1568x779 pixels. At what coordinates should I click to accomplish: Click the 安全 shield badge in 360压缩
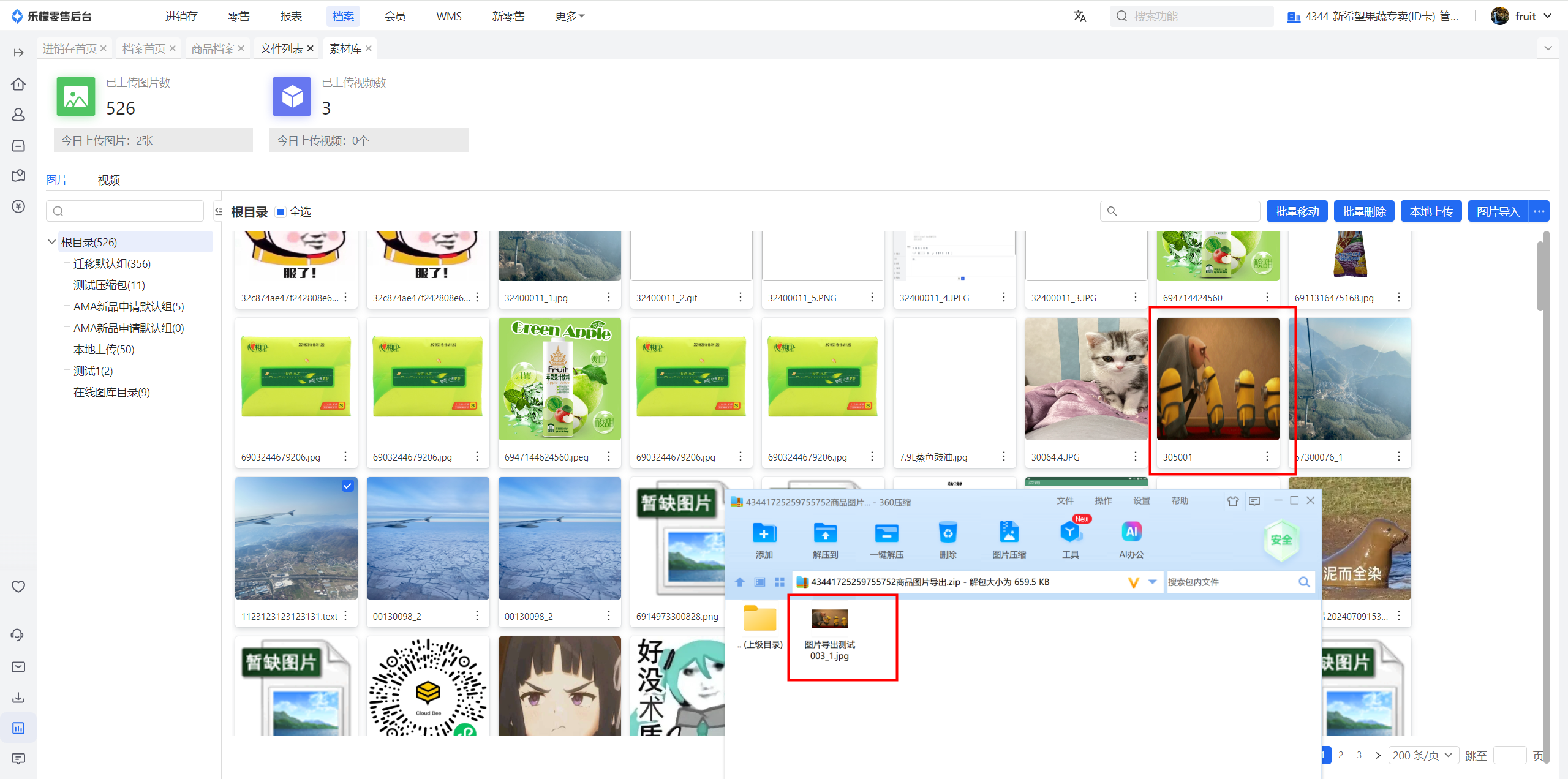pyautogui.click(x=1281, y=540)
